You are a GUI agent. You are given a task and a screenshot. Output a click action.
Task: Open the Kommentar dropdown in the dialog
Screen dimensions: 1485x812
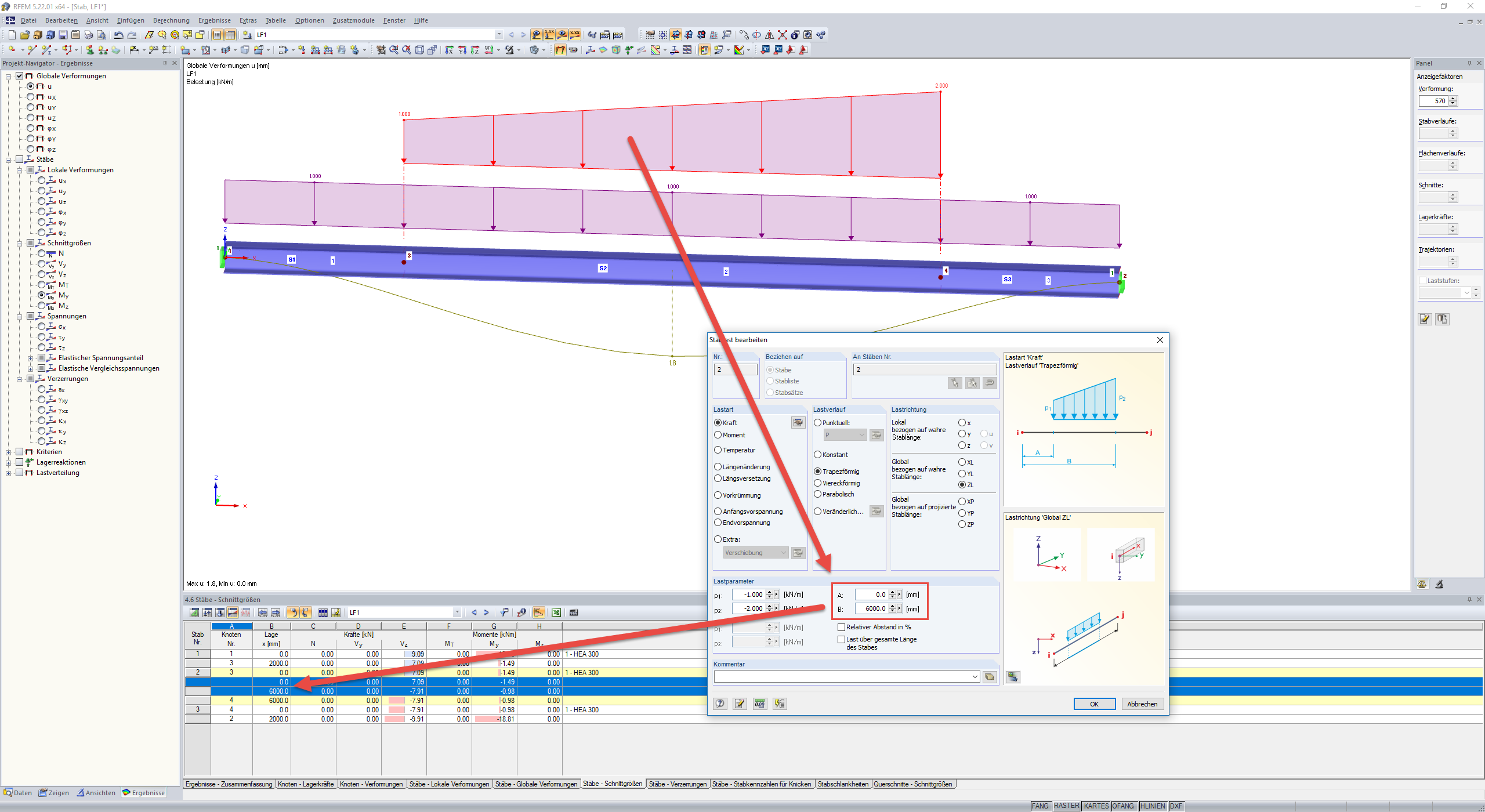click(x=975, y=677)
